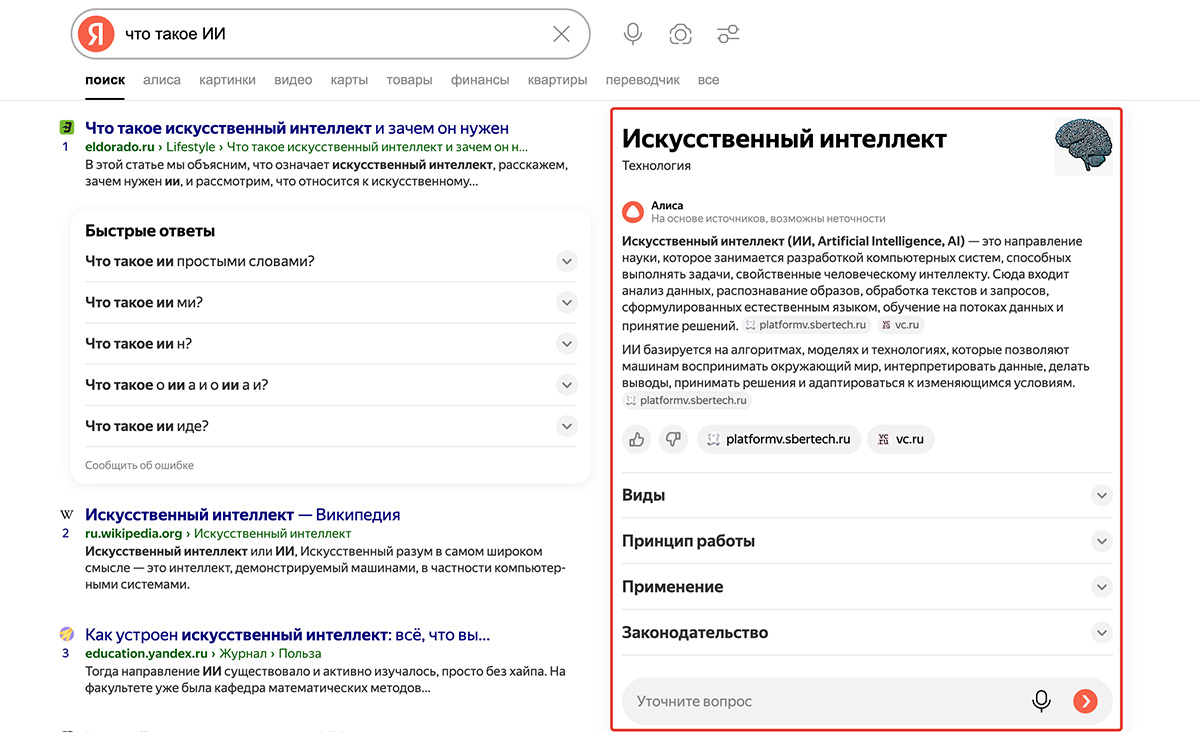The width and height of the screenshot is (1200, 732).
Task: Expand the Виды section
Action: pos(1101,494)
